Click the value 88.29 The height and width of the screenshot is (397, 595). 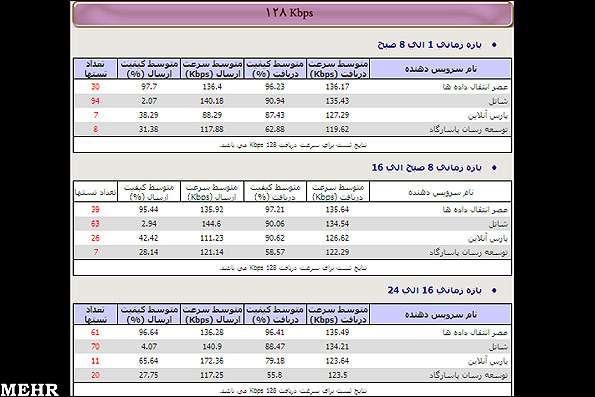point(212,115)
